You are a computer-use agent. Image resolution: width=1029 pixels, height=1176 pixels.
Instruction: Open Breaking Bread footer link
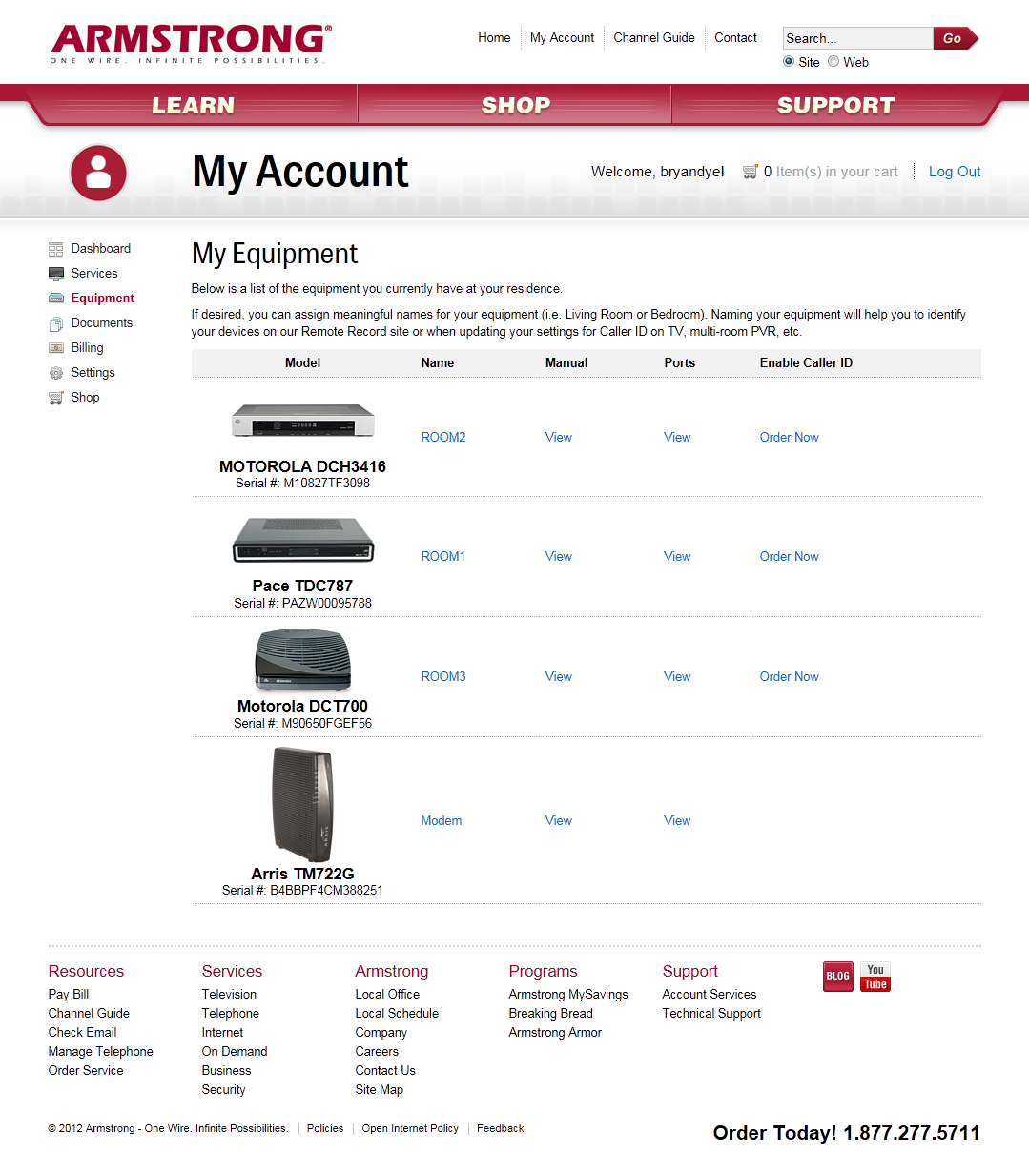coord(551,1014)
